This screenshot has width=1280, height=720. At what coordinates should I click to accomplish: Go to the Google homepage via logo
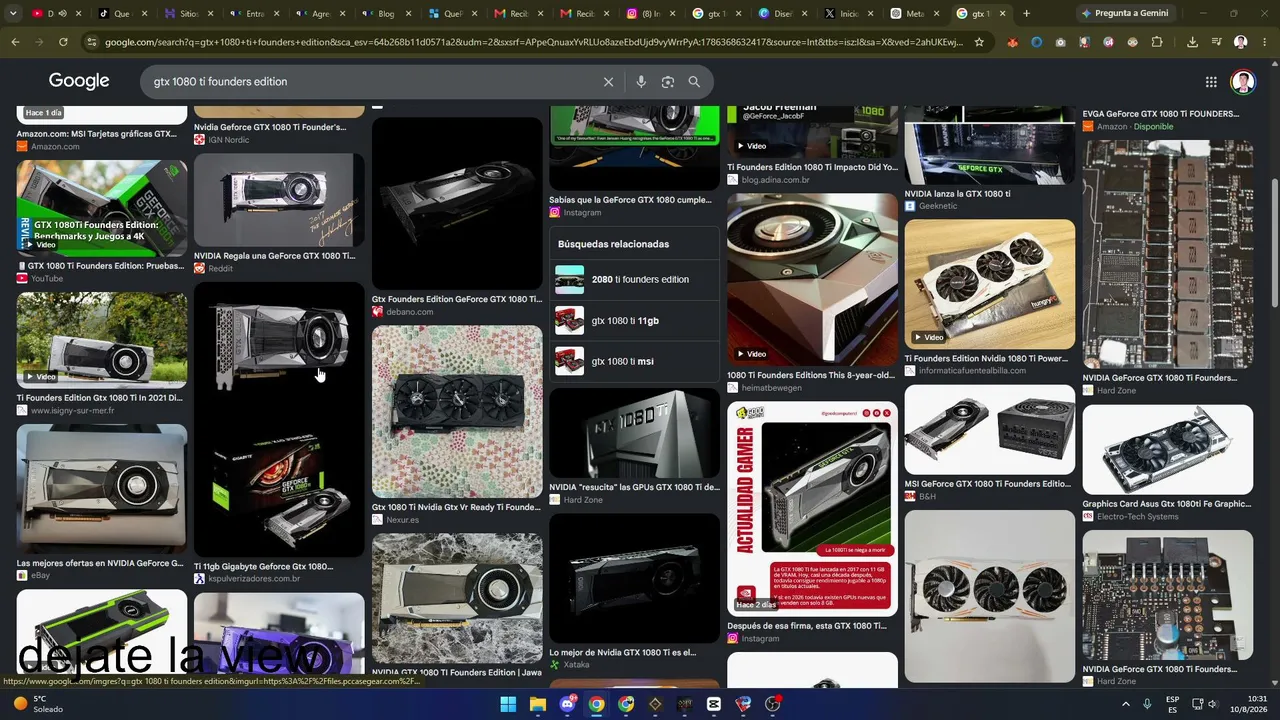click(79, 81)
